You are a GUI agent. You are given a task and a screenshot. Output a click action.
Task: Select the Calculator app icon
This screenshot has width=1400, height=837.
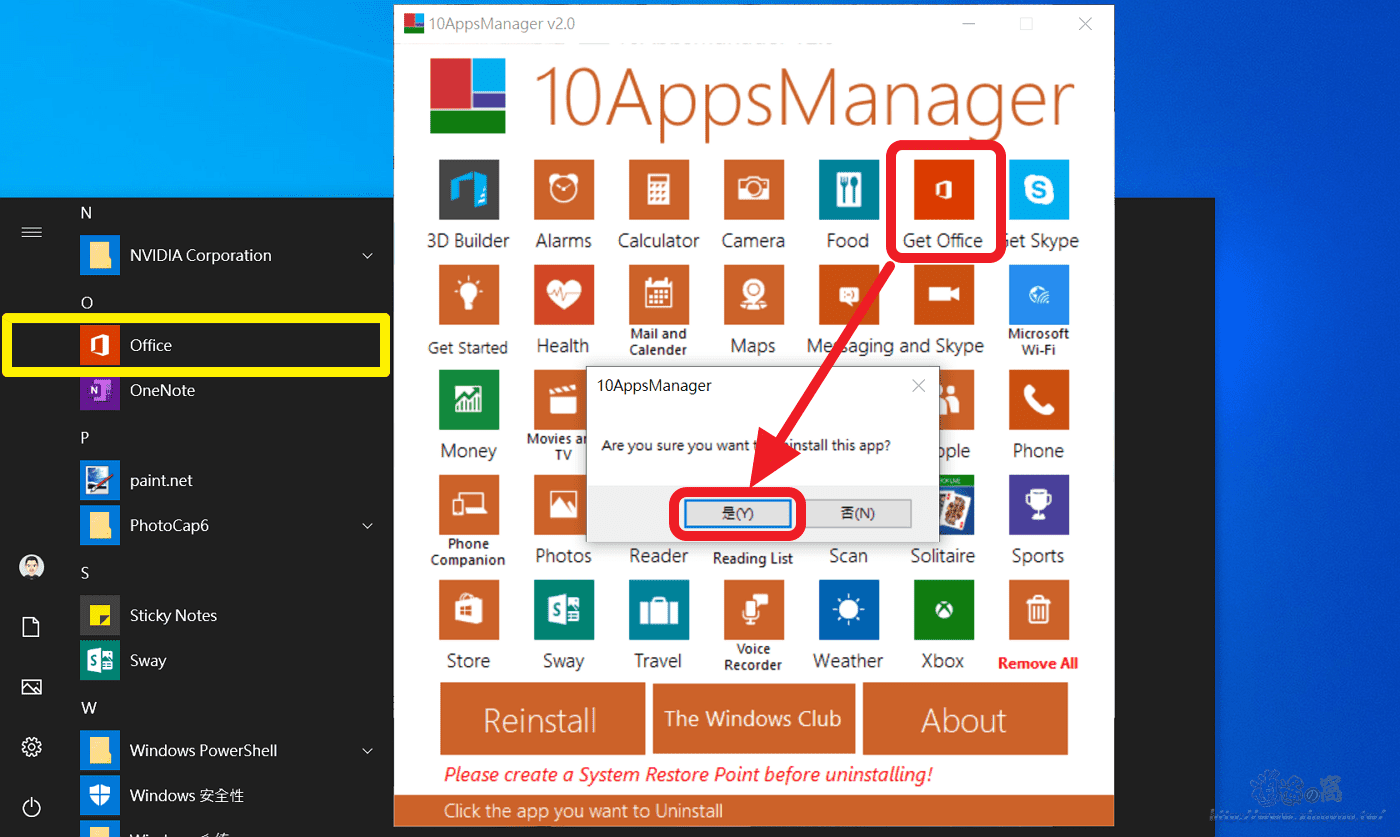point(658,189)
